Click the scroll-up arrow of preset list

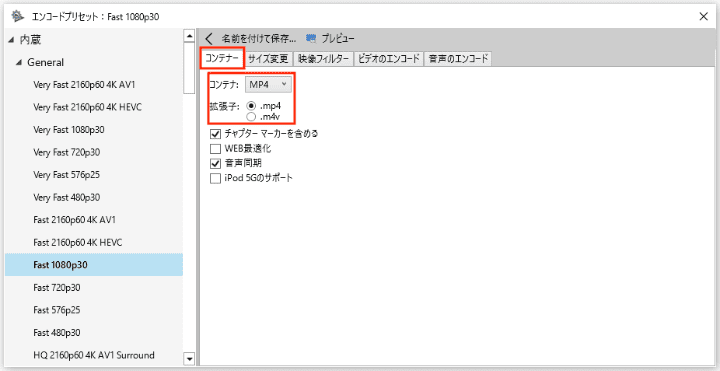[x=189, y=35]
